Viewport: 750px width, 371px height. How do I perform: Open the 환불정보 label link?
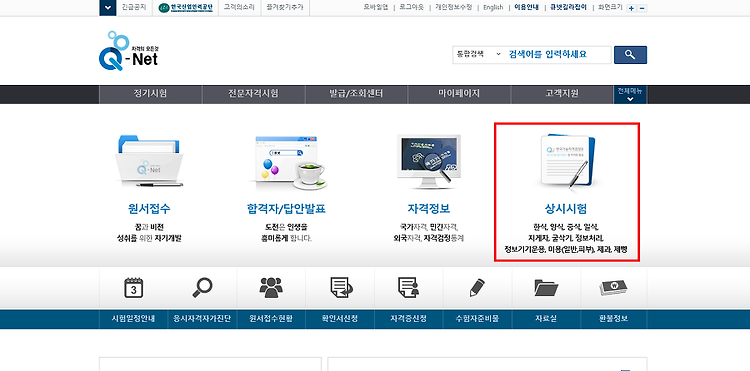point(614,319)
